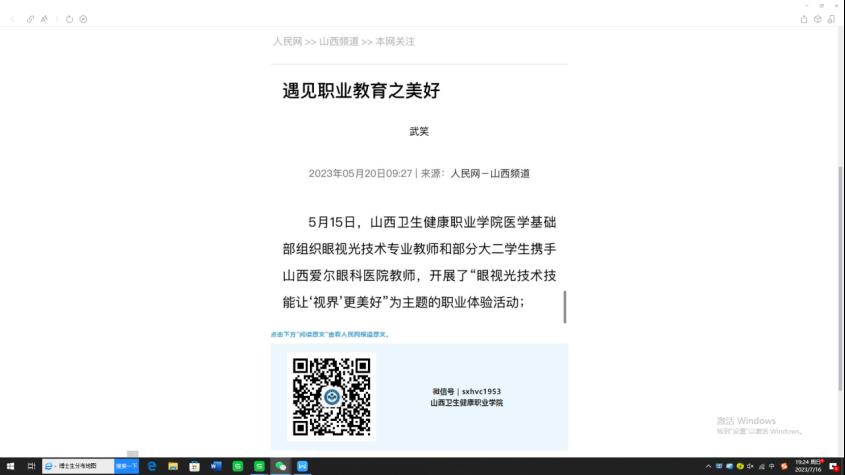845x475 pixels.
Task: Click the blue 阅读原文 hint text
Action: (330, 335)
